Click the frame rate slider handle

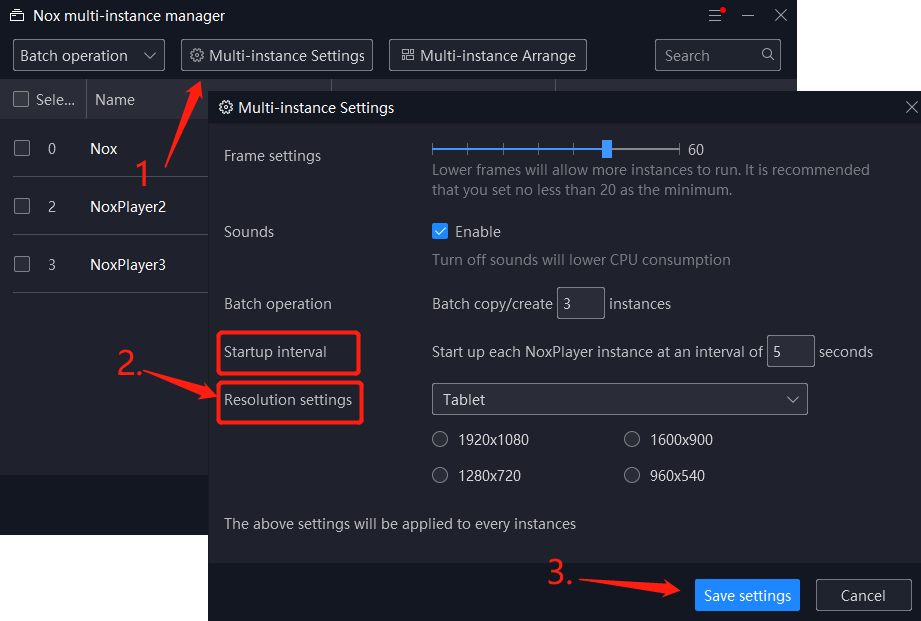607,149
